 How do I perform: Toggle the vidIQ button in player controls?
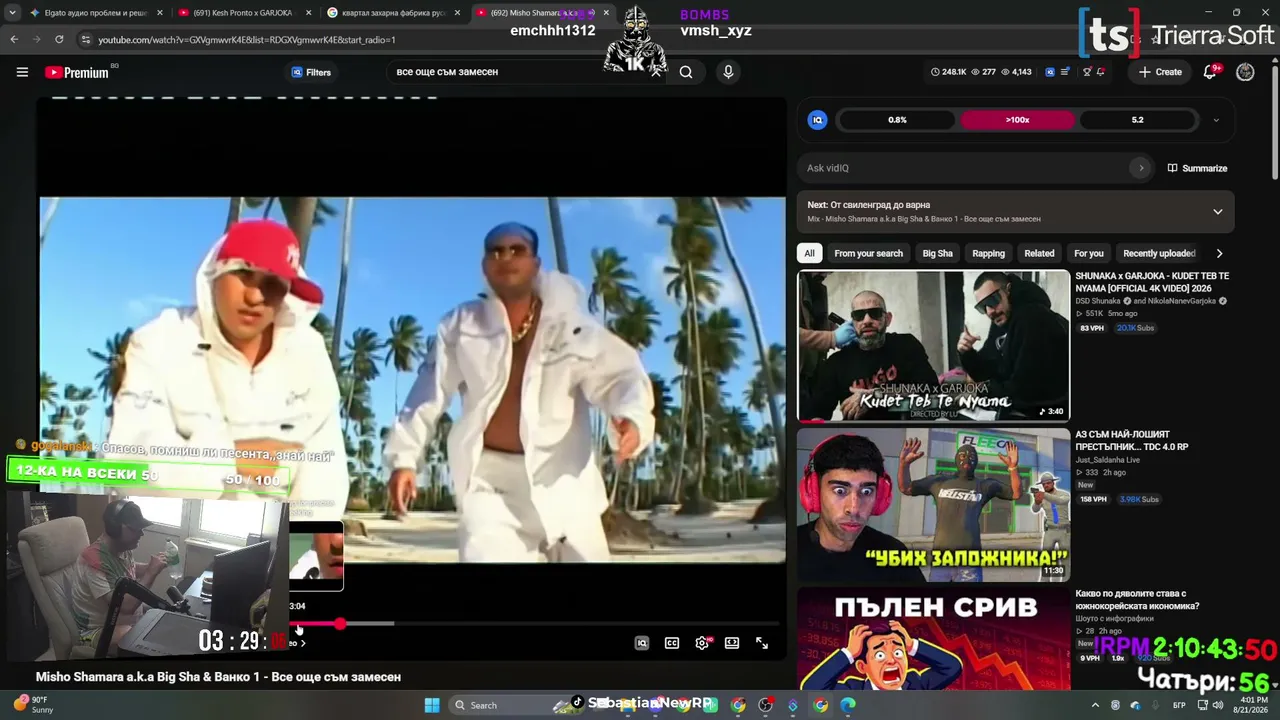pyautogui.click(x=642, y=643)
